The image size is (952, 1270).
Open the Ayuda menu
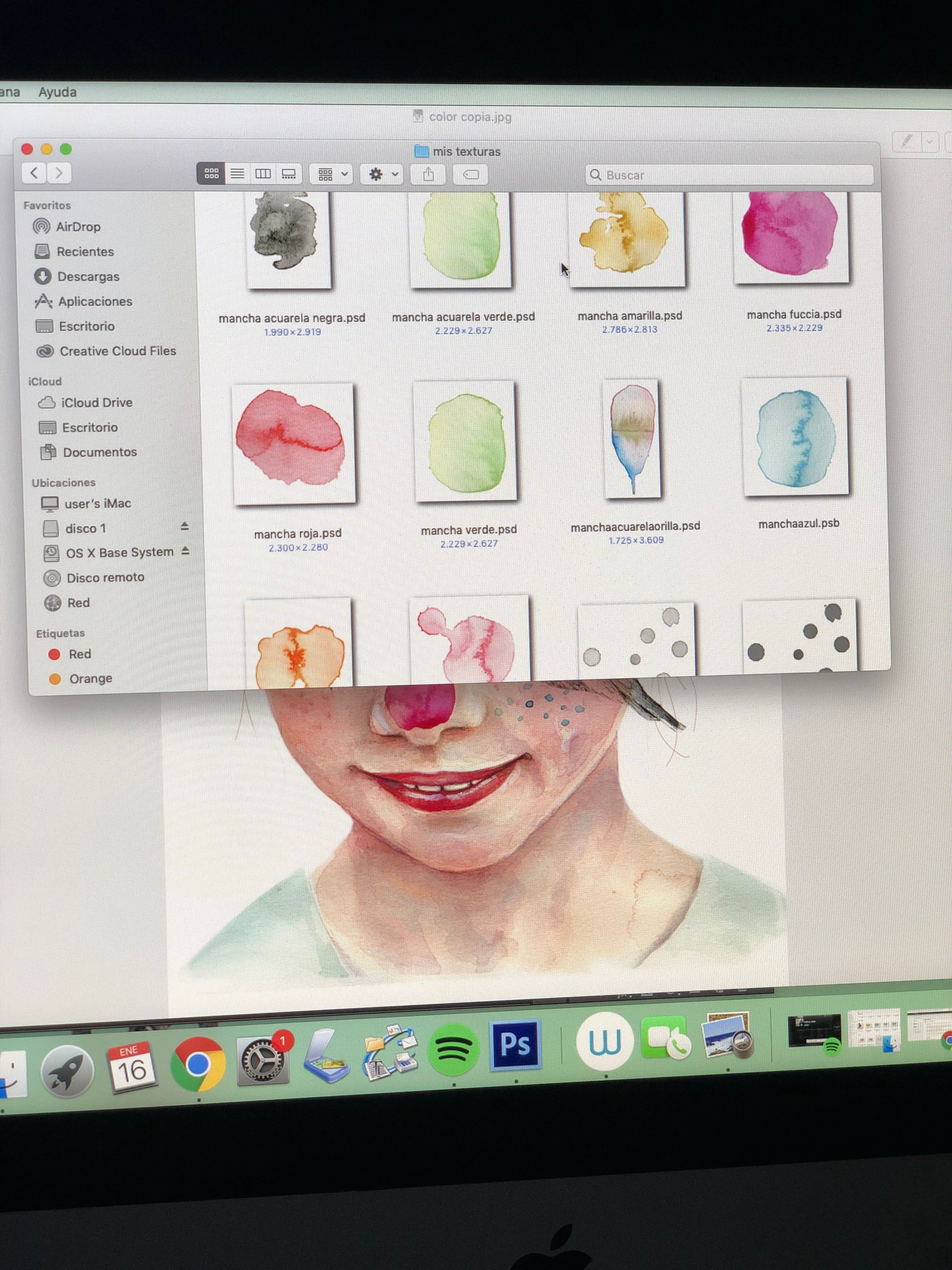57,92
